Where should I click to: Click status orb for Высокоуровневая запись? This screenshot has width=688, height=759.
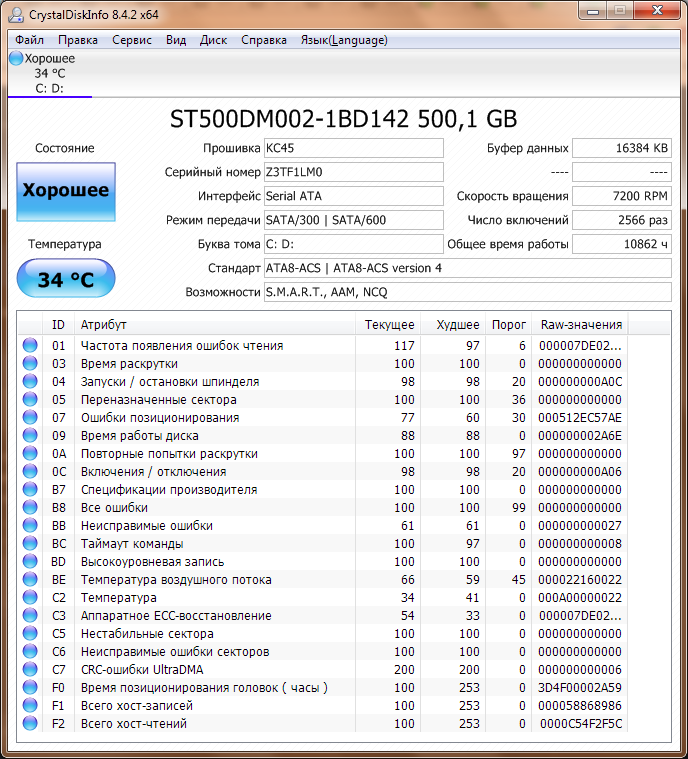(x=30, y=561)
